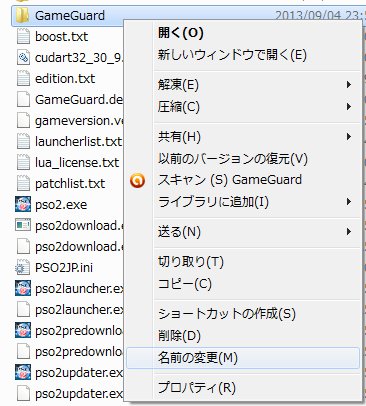The image size is (366, 406).
Task: Click the lua_license.txt document icon
Action: (x=23, y=162)
